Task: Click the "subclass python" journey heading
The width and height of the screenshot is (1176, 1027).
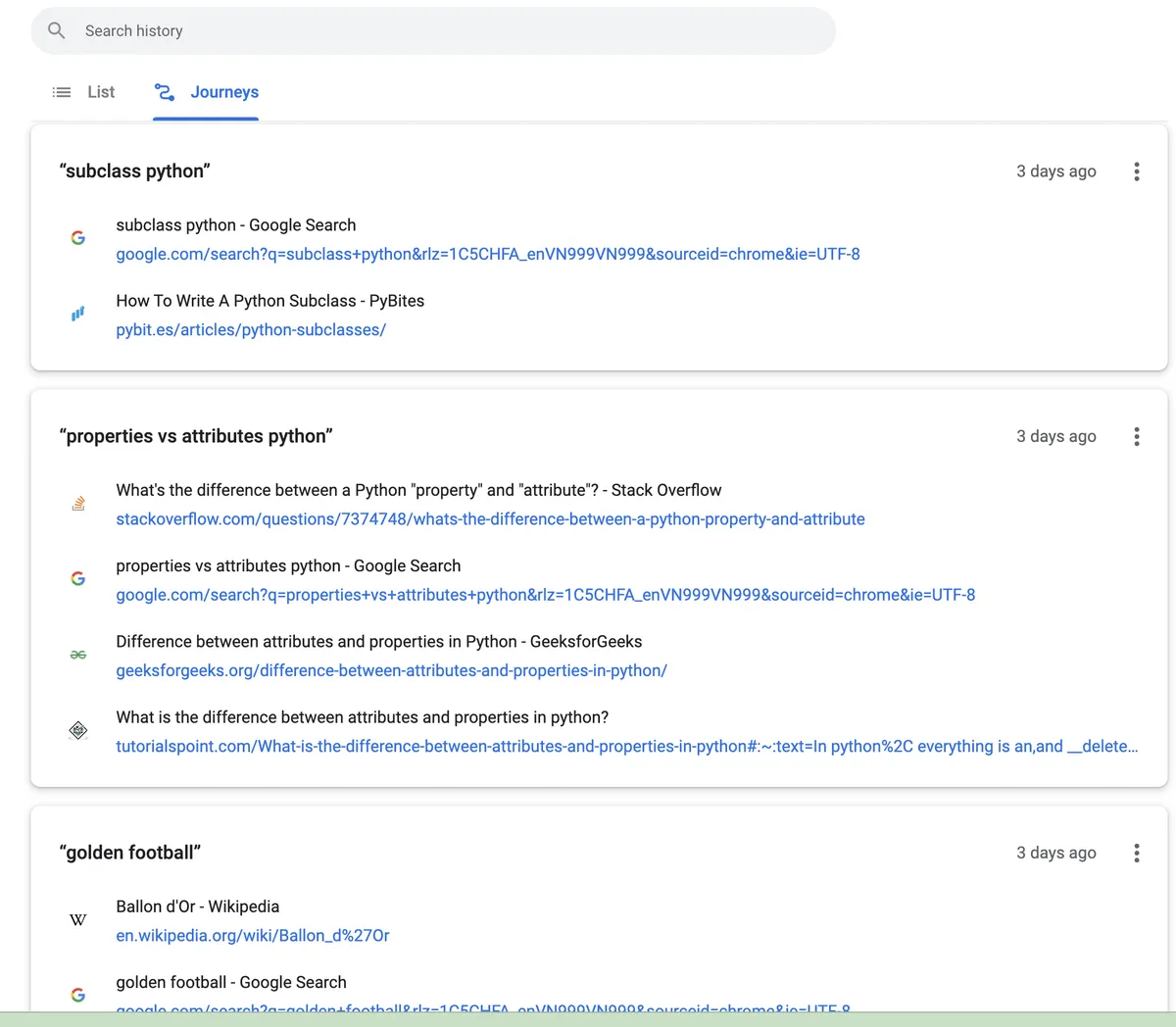Action: click(x=135, y=171)
